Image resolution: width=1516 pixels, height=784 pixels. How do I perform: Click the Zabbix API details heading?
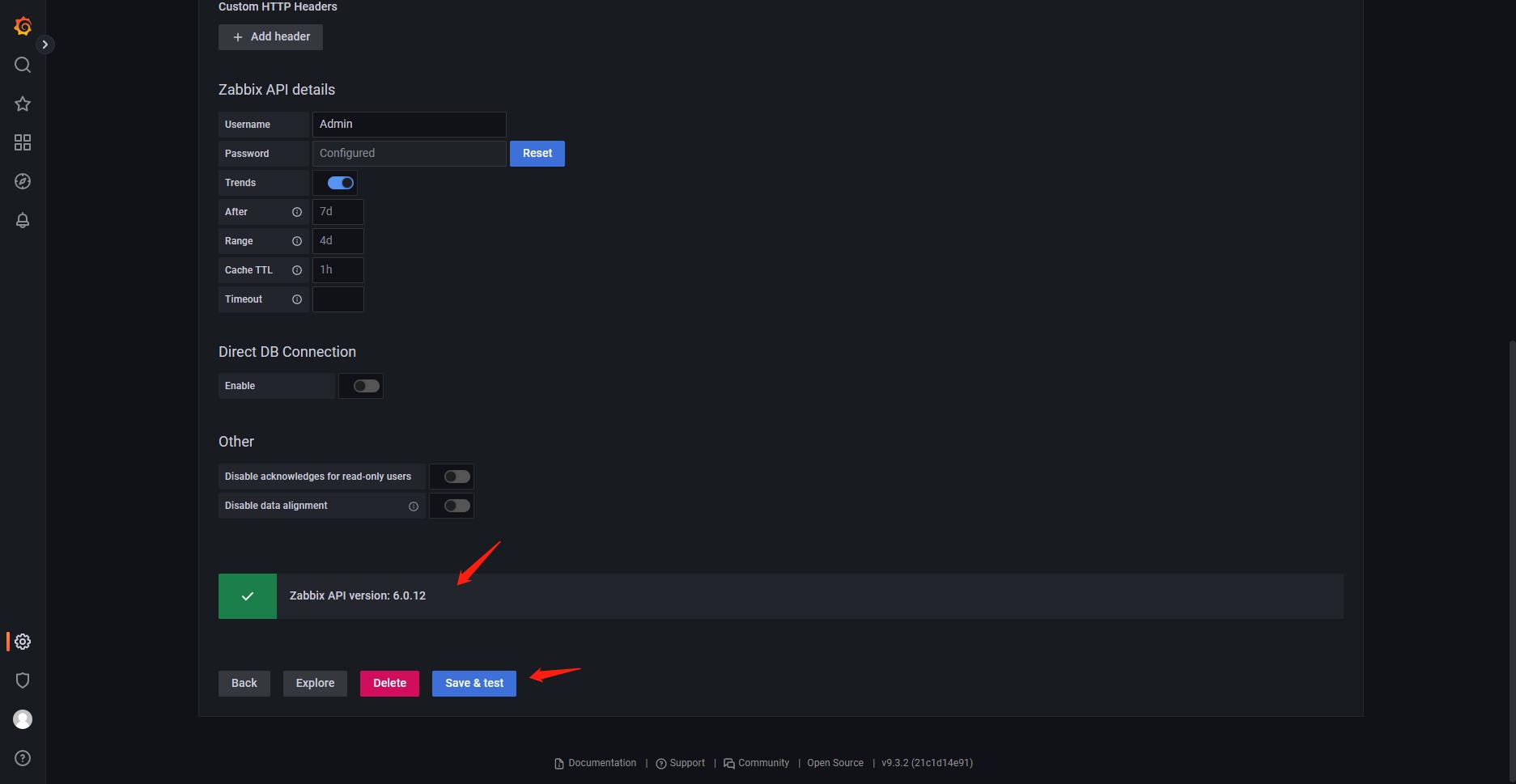point(277,90)
